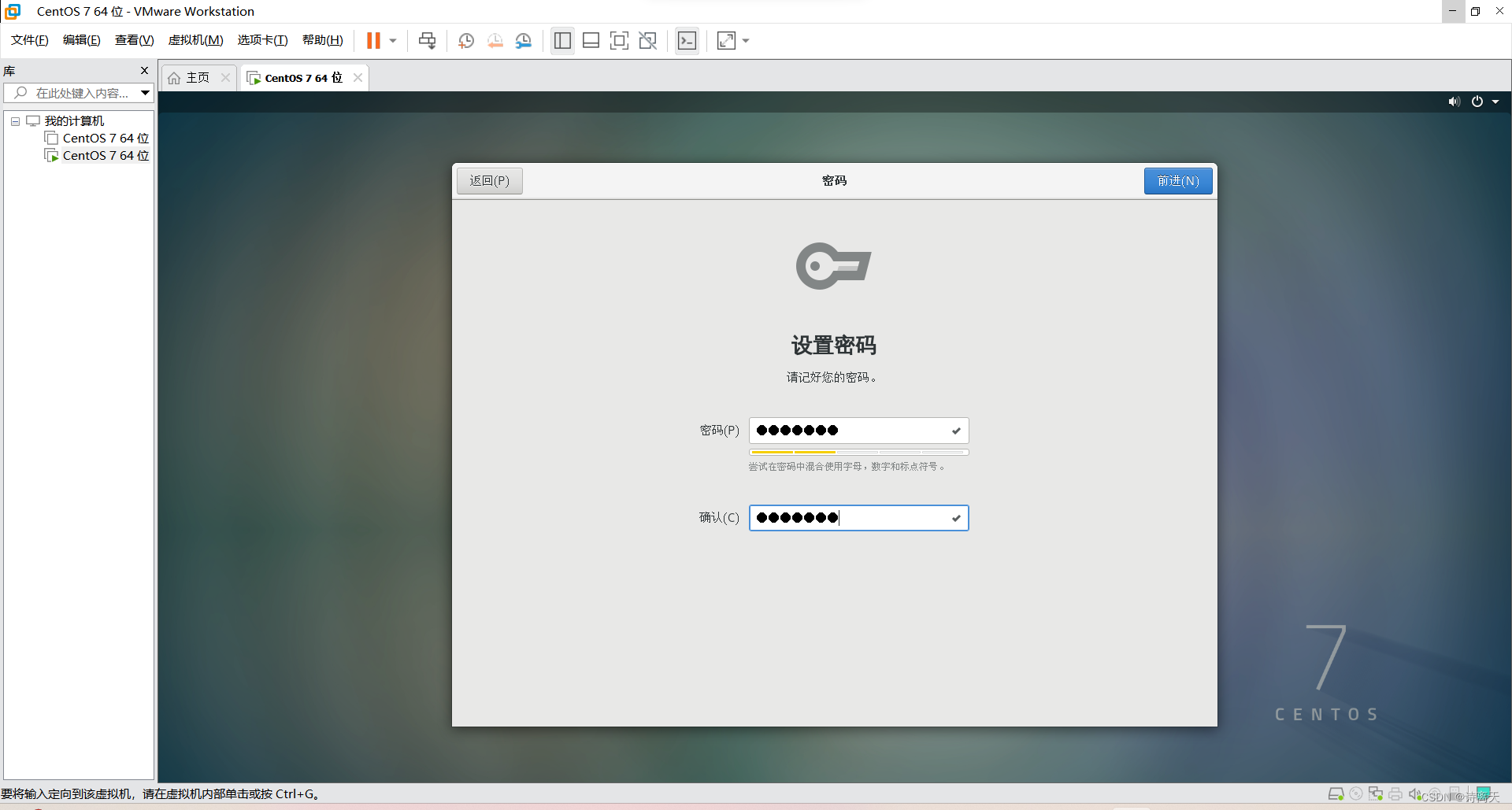Click the checkmark in the confirm field
The width and height of the screenshot is (1512, 810).
coord(956,518)
